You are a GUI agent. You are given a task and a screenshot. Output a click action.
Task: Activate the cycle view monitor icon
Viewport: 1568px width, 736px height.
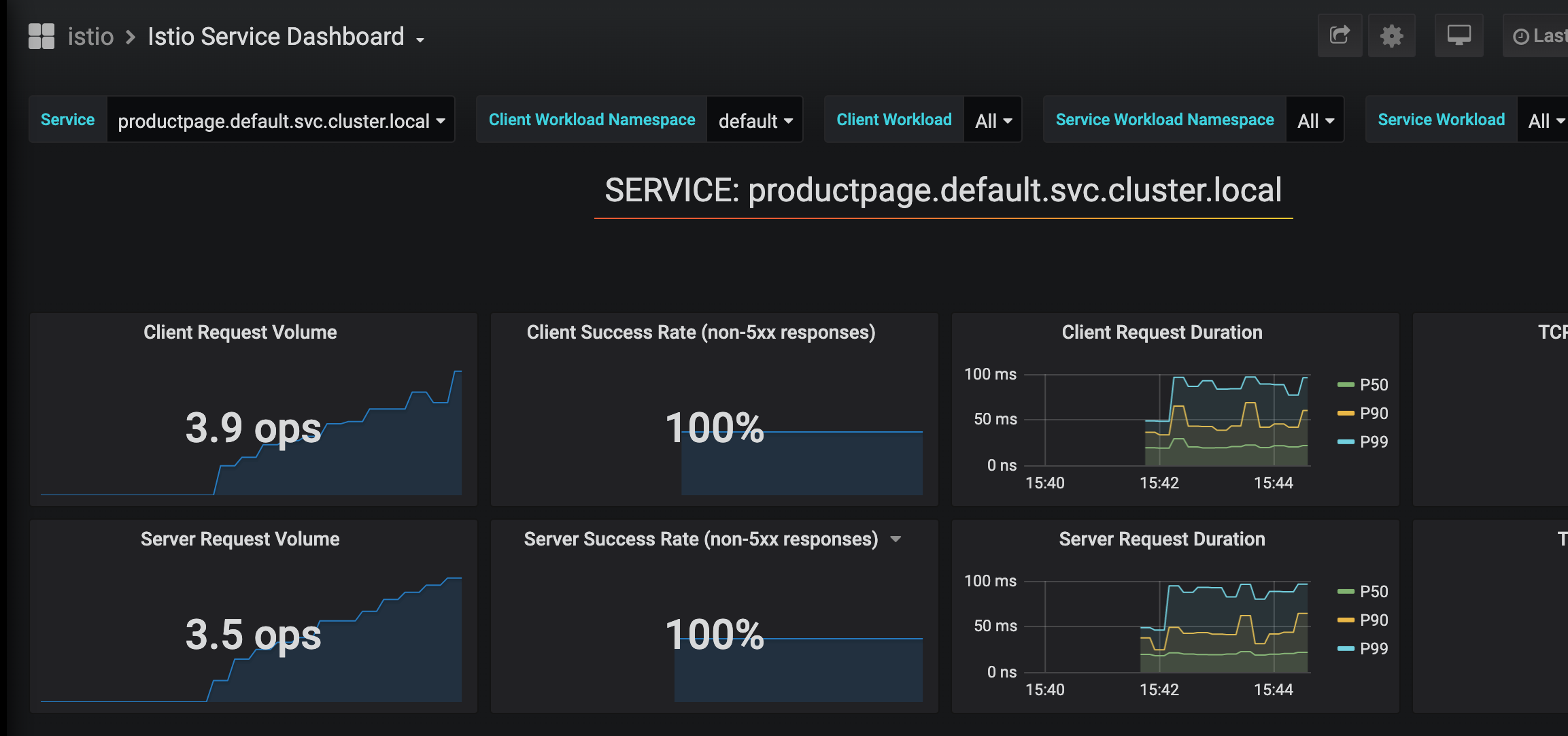click(x=1459, y=35)
